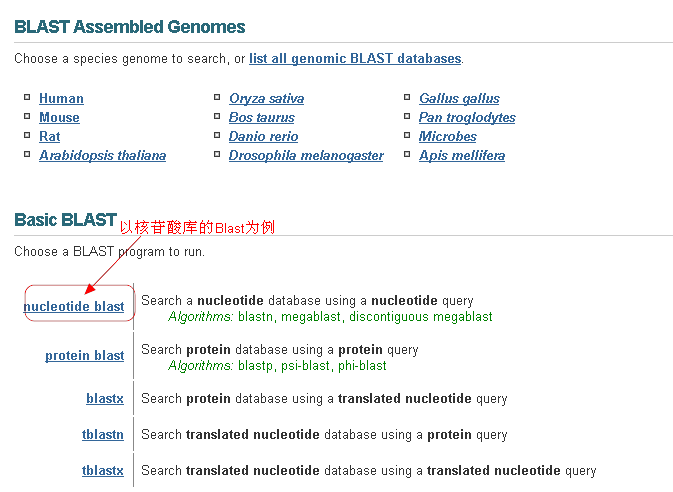Launch the nucleotide blast program
The width and height of the screenshot is (673, 492).
point(74,307)
